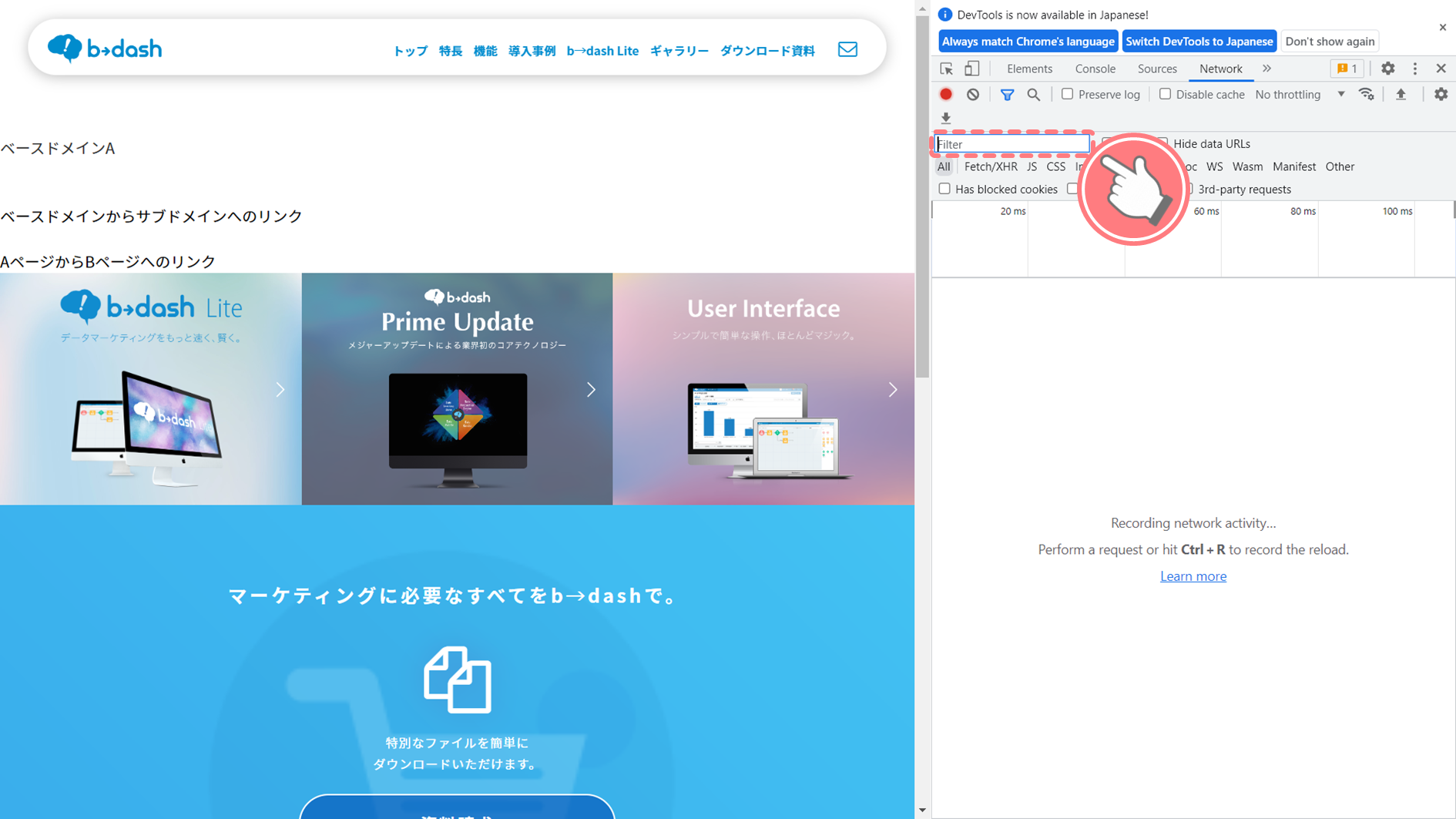Check the Has blocked cookies checkbox

tap(944, 189)
